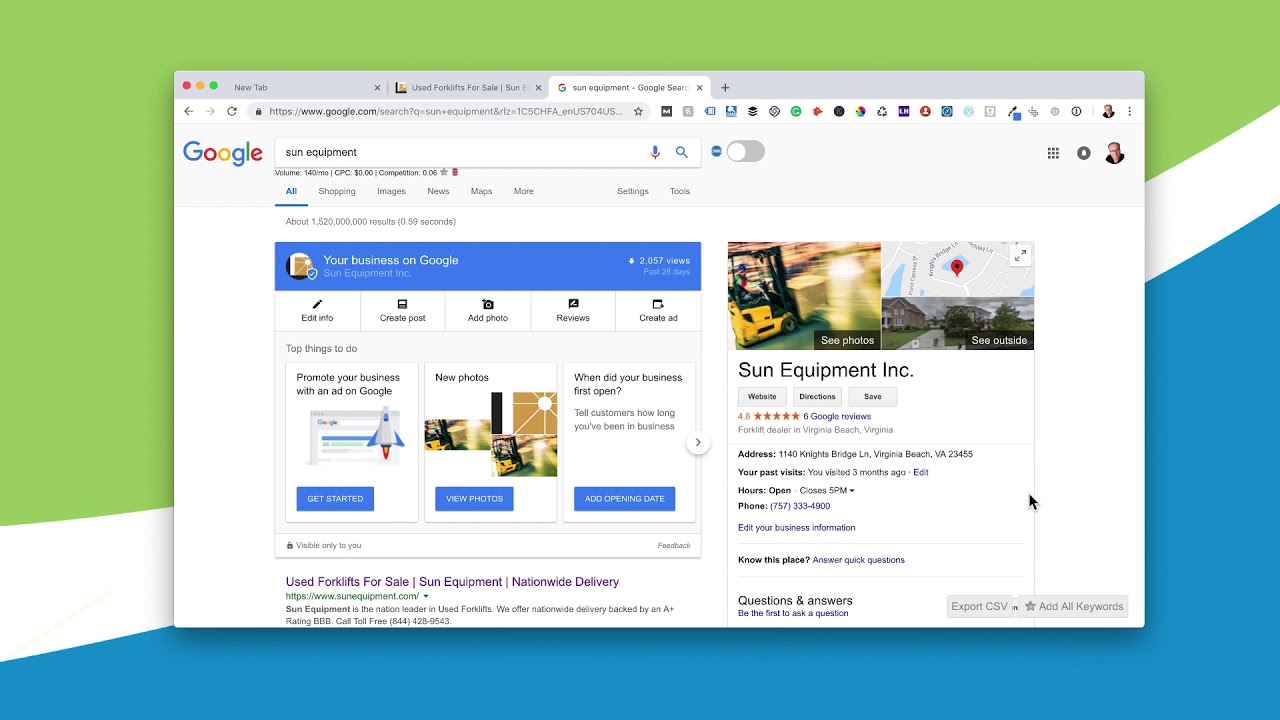Click the map thumbnail with red pin
The image size is (1280, 720).
pos(957,269)
